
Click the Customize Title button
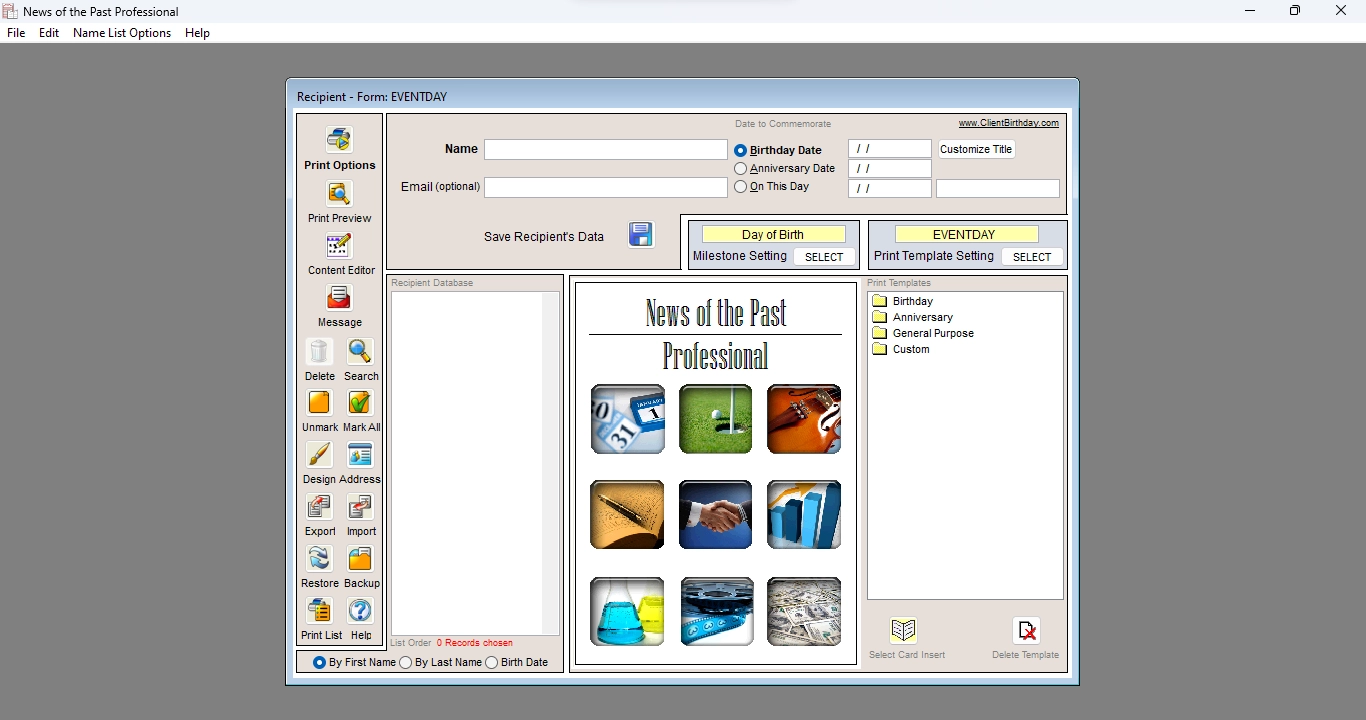975,149
